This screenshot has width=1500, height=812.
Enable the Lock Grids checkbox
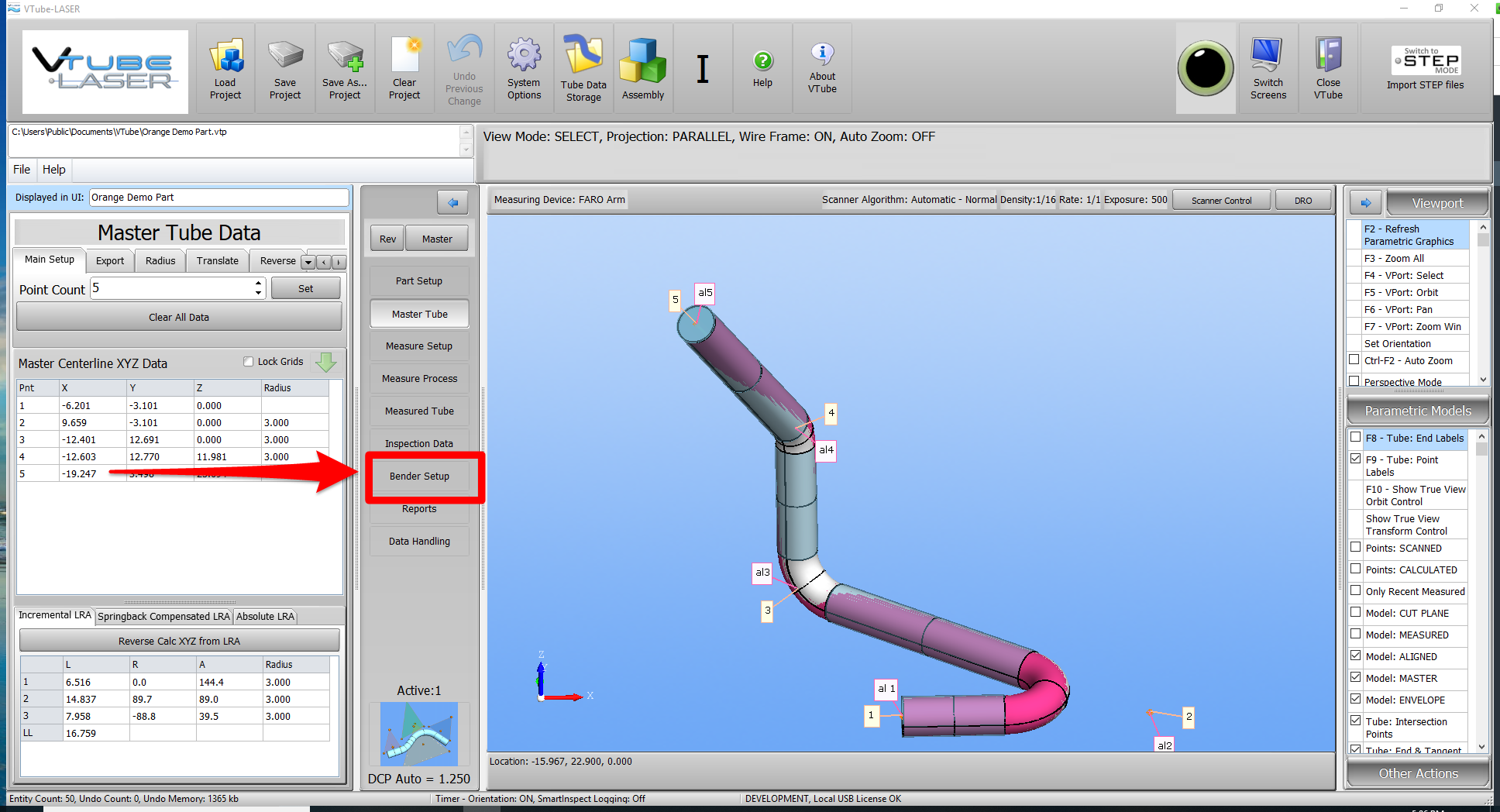(249, 362)
